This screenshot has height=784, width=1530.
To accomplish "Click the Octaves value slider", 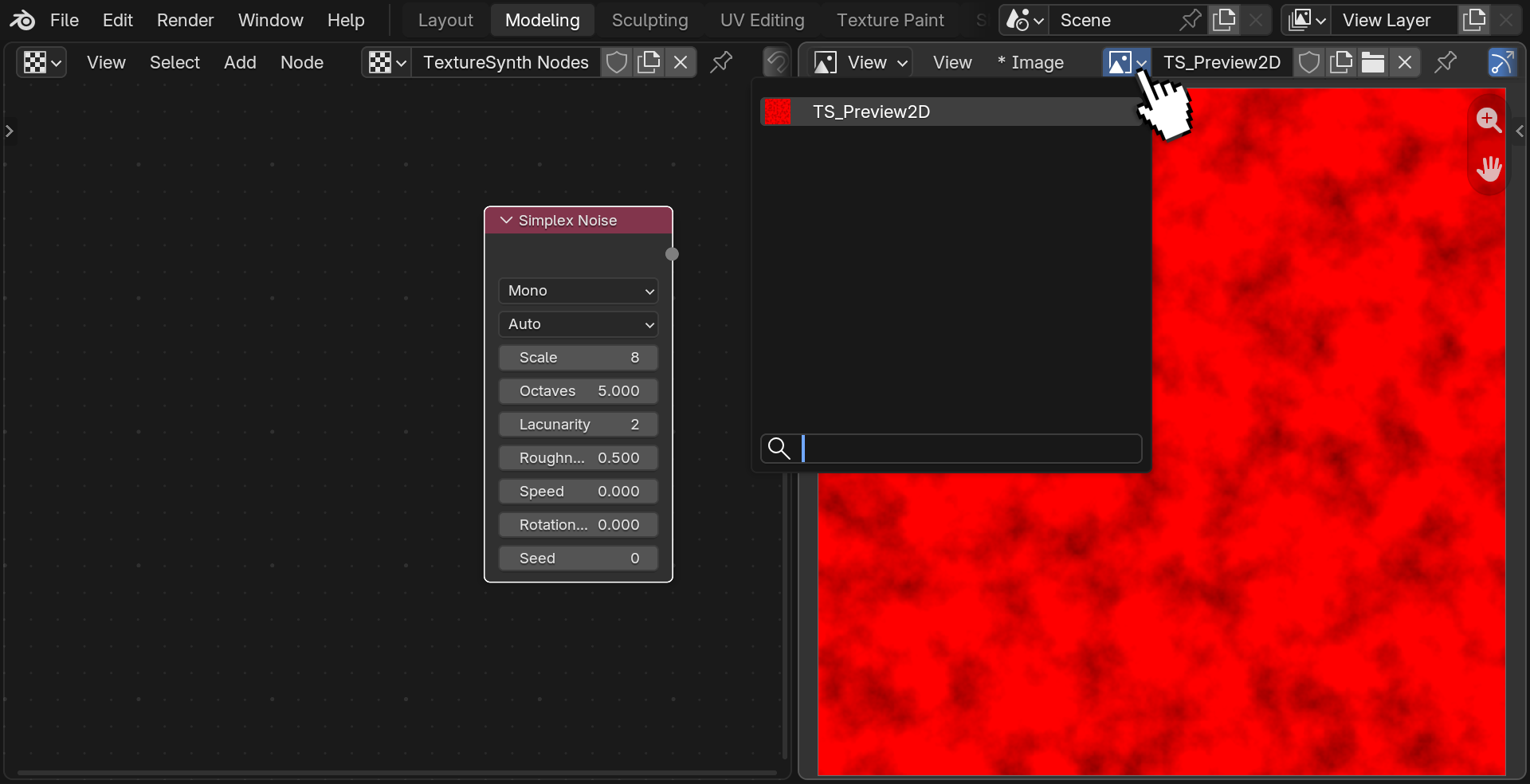I will (x=579, y=391).
